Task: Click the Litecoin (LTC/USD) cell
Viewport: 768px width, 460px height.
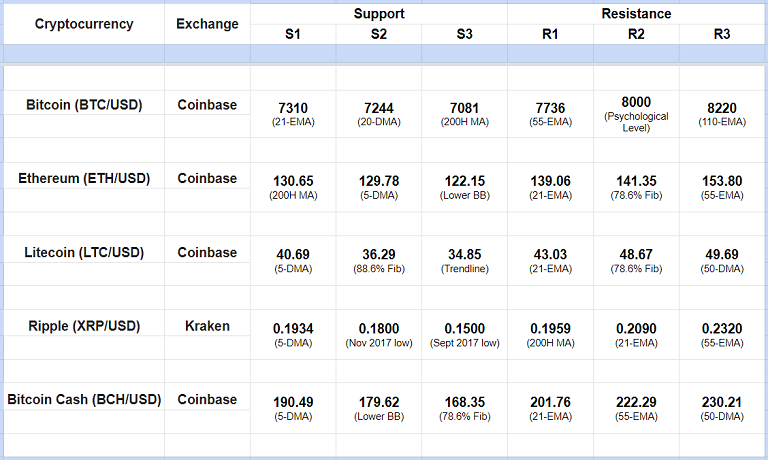Action: point(84,252)
